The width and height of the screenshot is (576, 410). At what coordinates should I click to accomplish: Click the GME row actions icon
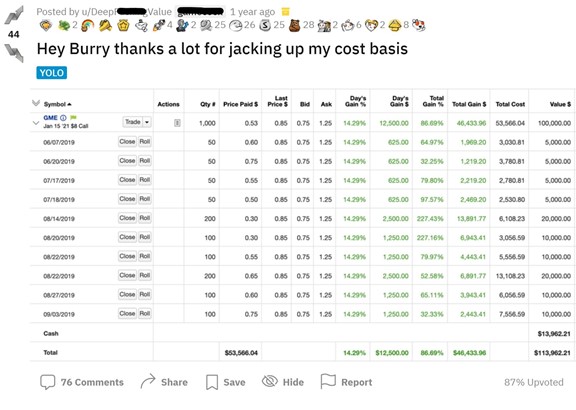tap(177, 123)
